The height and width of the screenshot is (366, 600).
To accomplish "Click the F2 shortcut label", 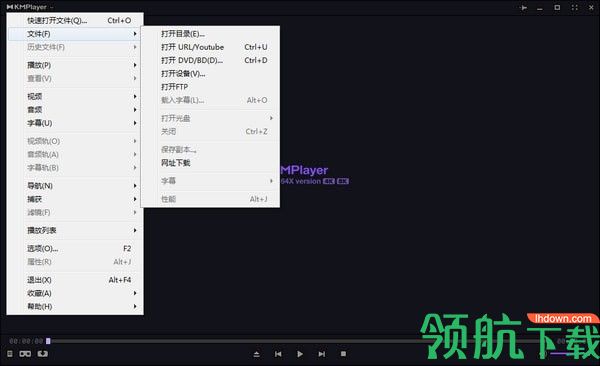I will pyautogui.click(x=127, y=248).
